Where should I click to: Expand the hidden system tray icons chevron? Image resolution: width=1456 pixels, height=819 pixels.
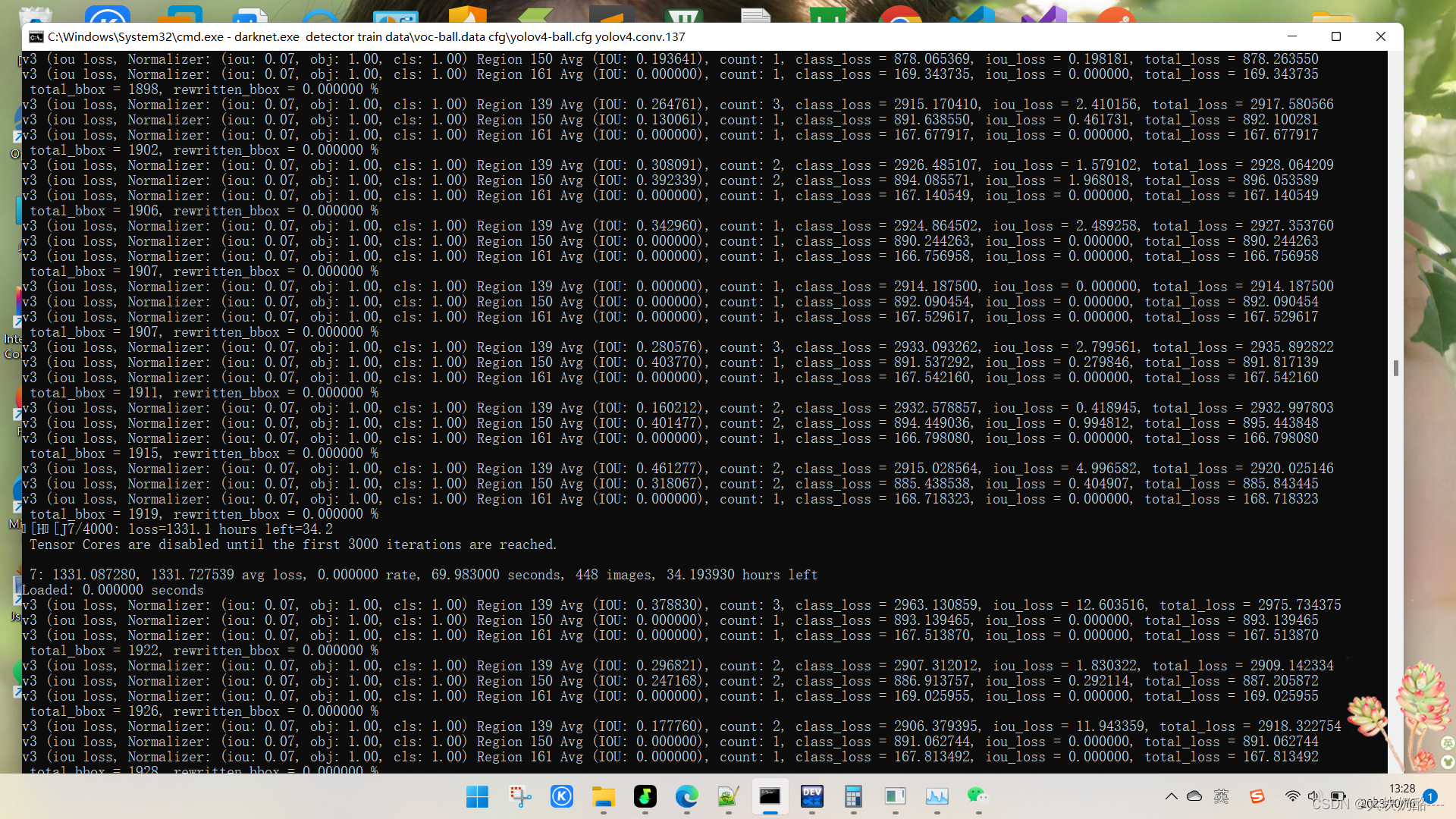[1171, 796]
